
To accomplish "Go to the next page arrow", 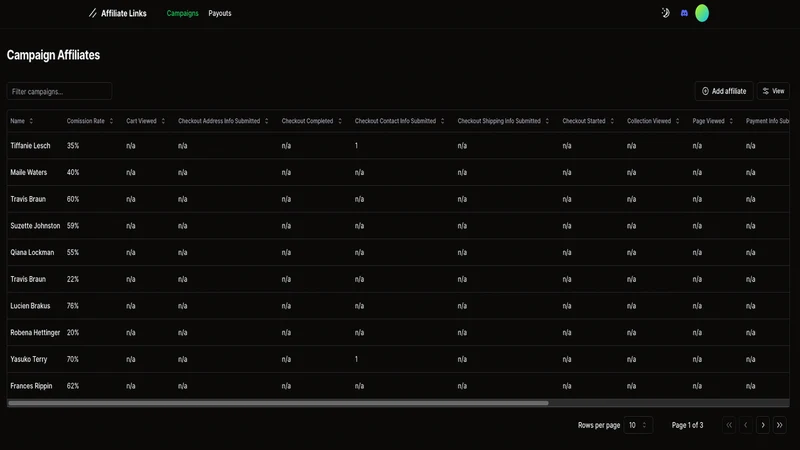I will [x=763, y=425].
